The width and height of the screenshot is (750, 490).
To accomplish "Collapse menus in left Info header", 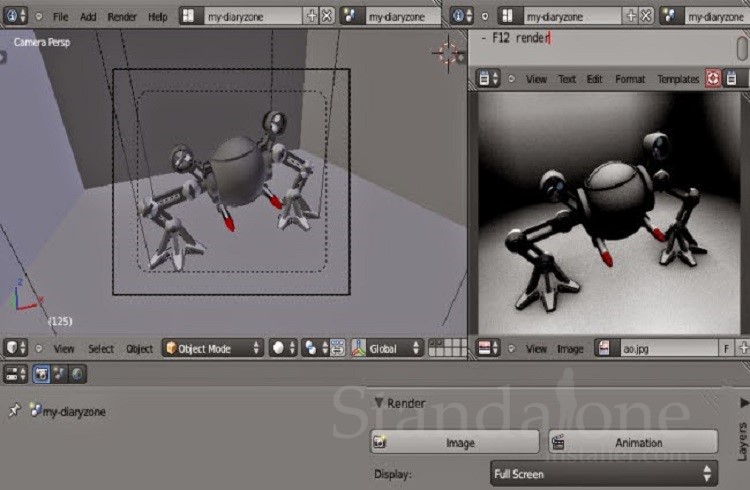I will click(39, 17).
